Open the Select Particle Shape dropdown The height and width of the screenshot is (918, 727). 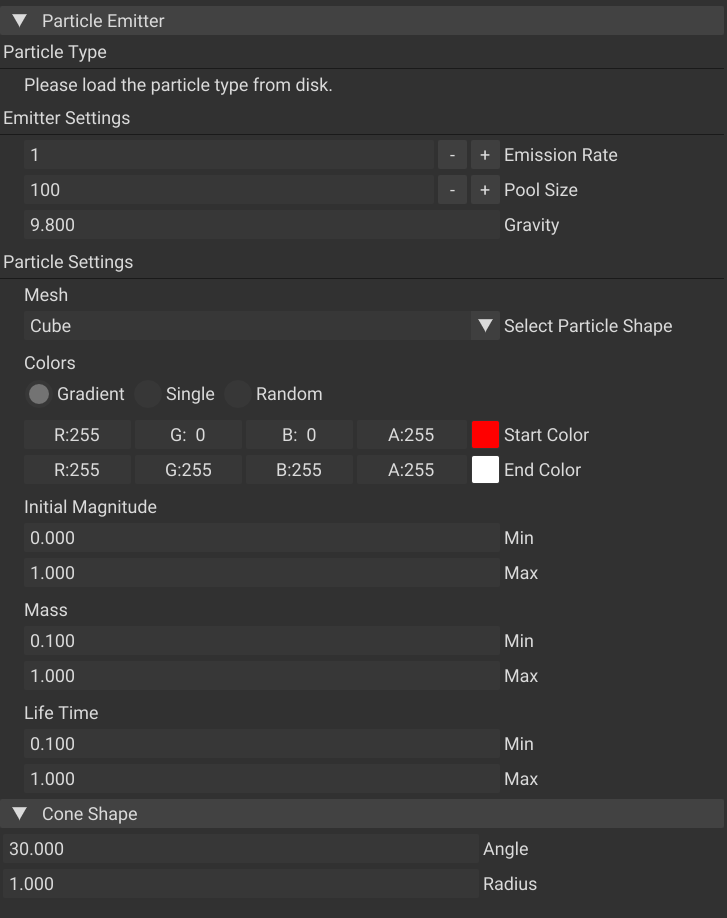(x=485, y=326)
